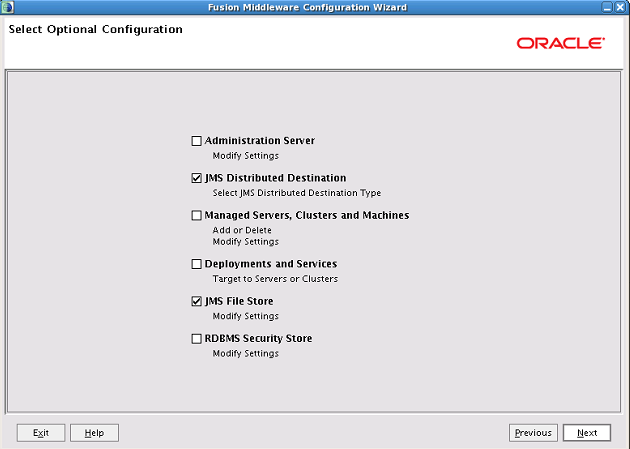Screen dimensions: 630x449
Task: Click the Select Optional Configuration heading
Action: 96,29
